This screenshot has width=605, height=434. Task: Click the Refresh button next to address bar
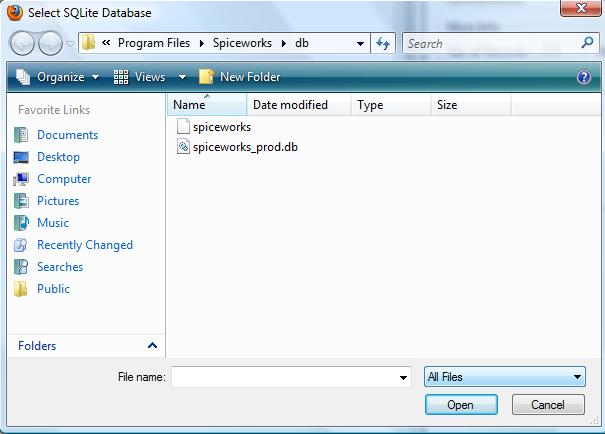click(x=383, y=43)
